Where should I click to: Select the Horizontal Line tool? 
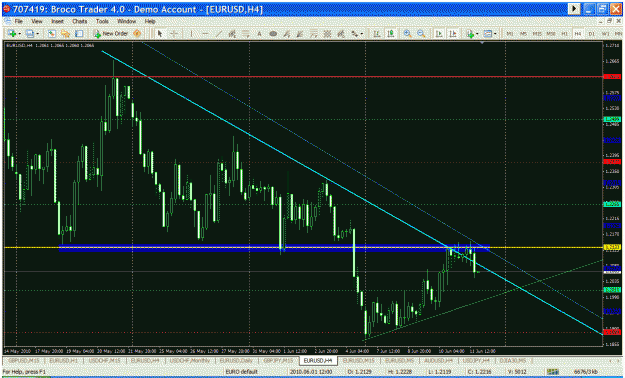point(205,34)
